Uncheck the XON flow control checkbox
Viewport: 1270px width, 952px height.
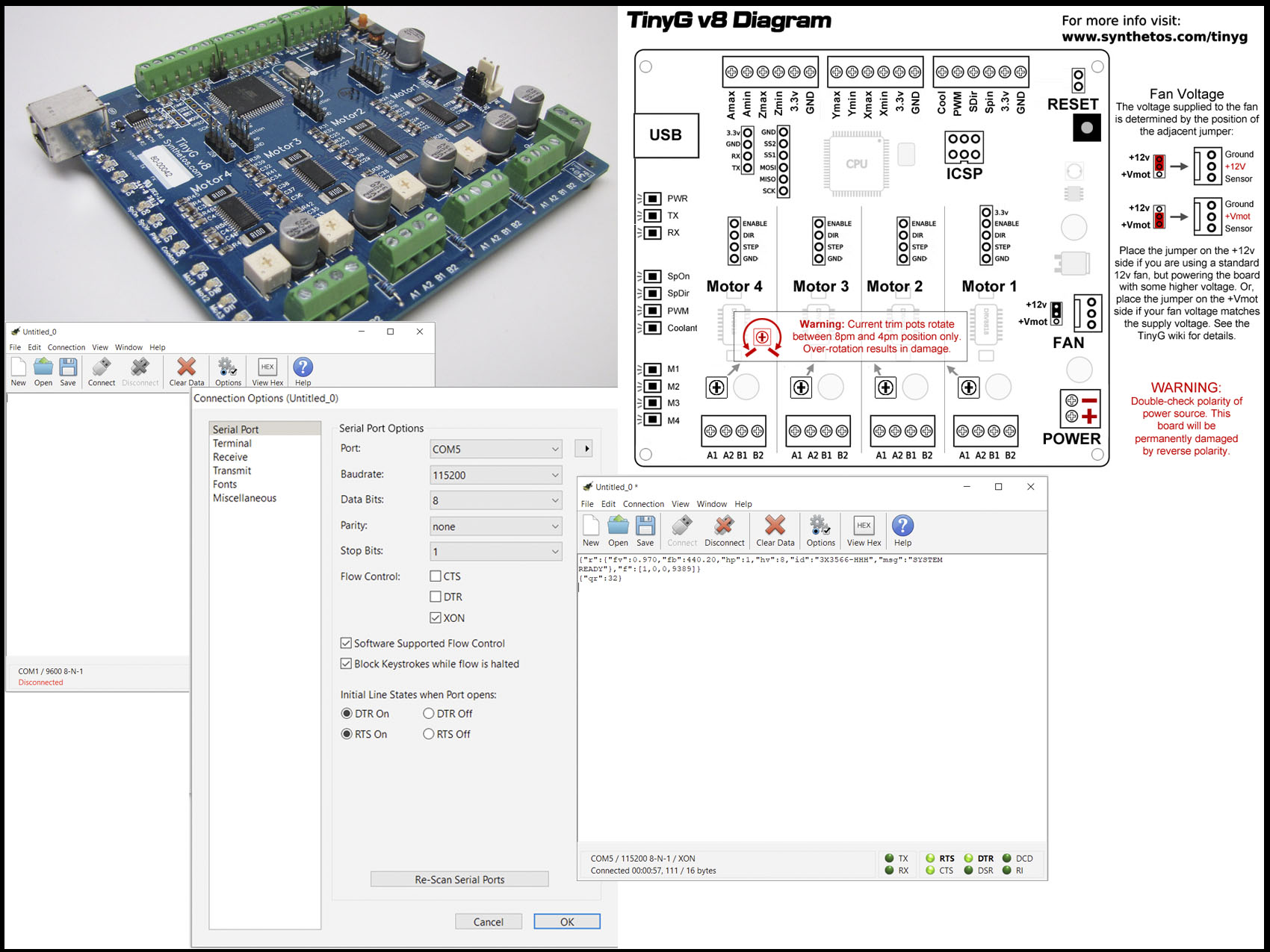click(436, 617)
